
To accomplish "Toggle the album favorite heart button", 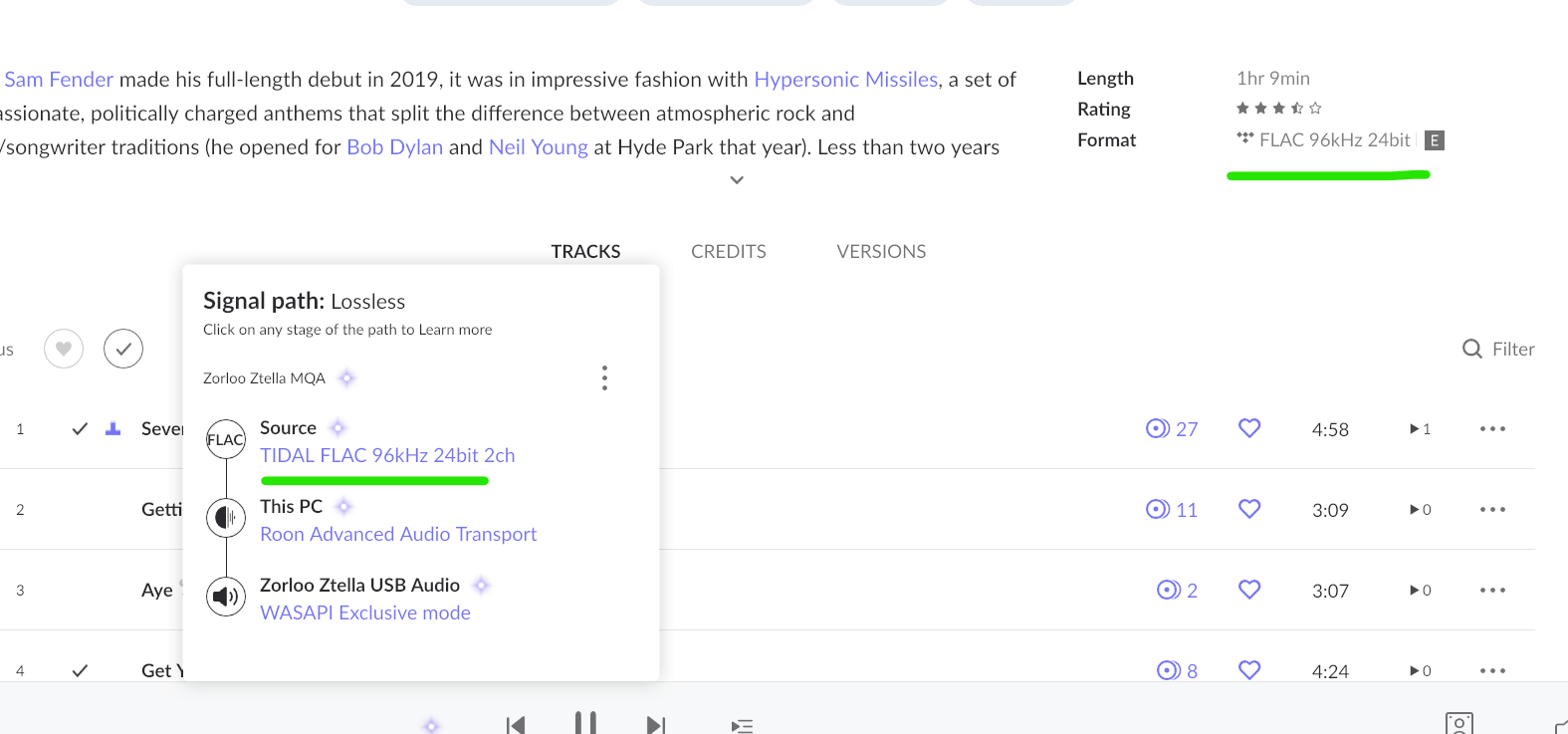I will (x=64, y=349).
